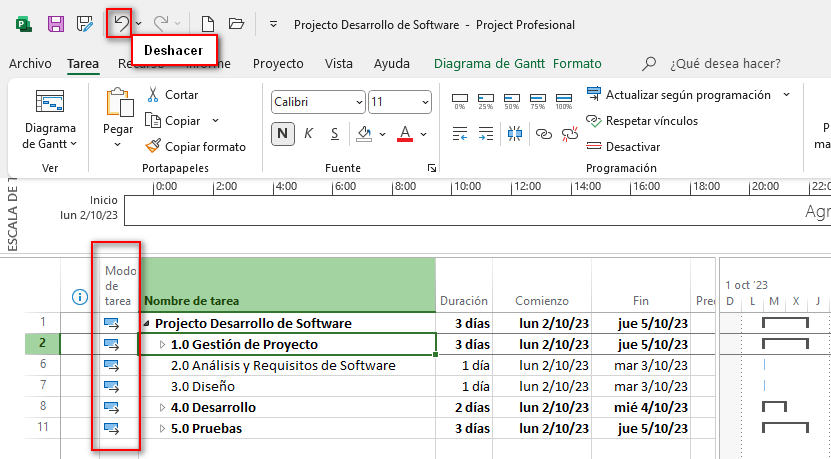Toggle italic formatting (K button)

point(308,133)
